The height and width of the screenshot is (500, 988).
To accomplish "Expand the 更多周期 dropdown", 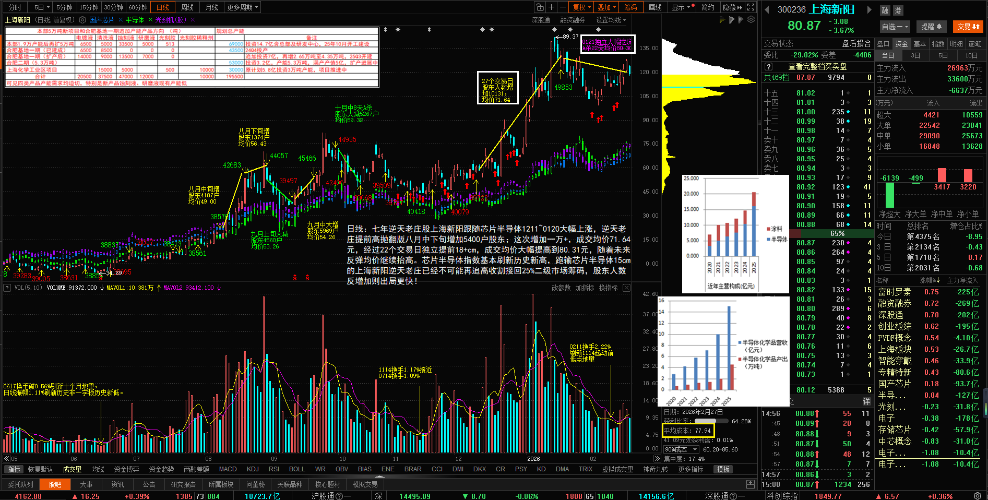I will (242, 8).
